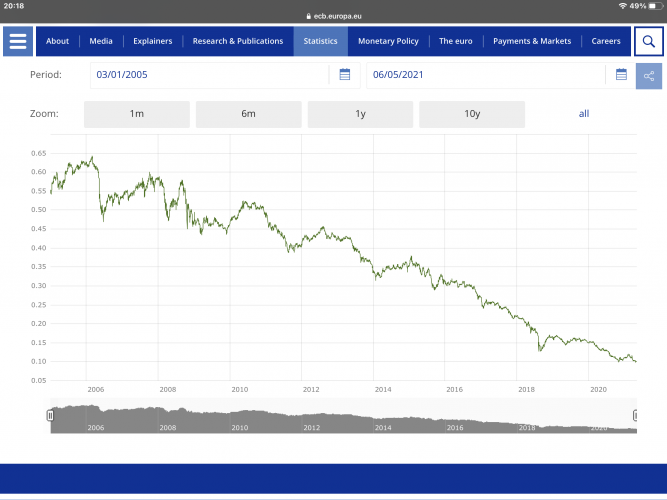Click the search magnifier icon

[649, 41]
